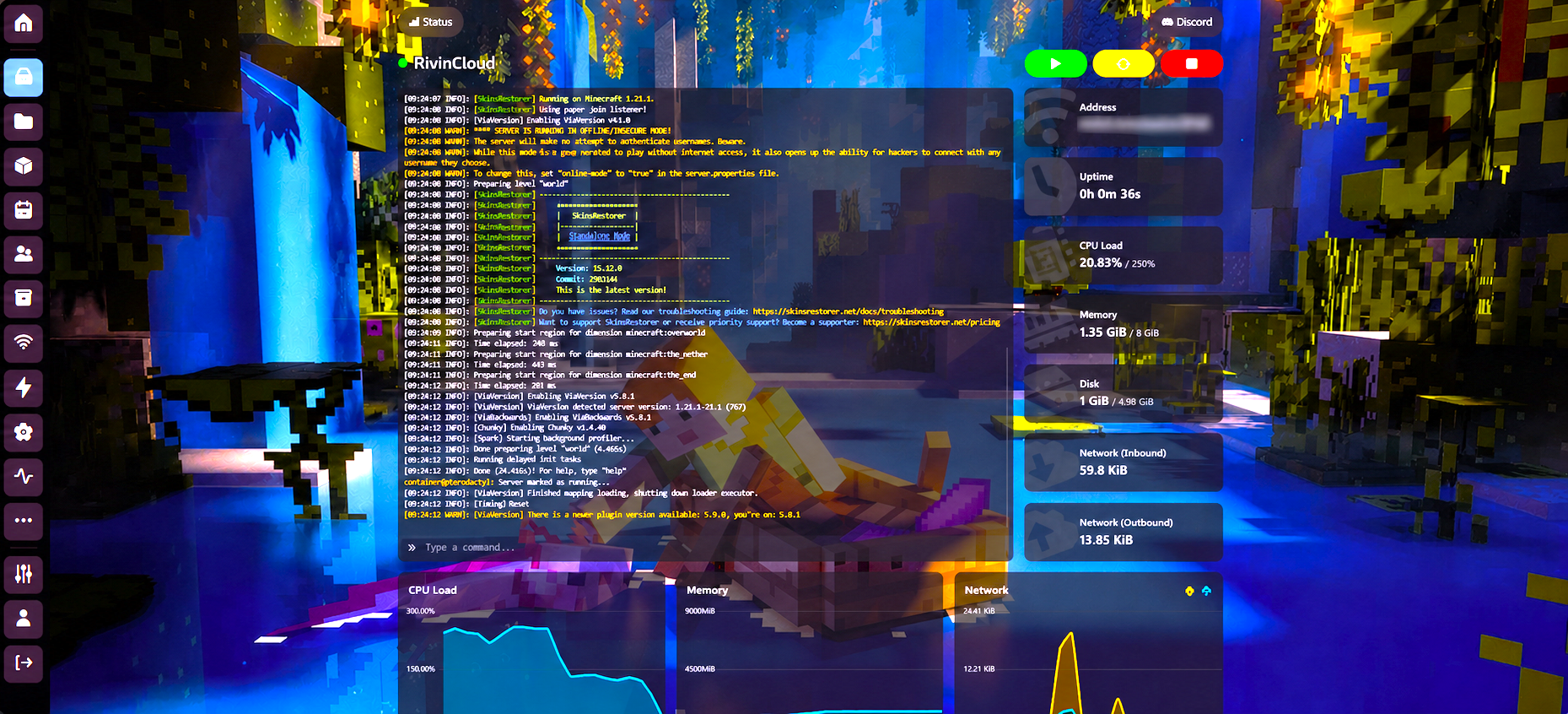Screen dimensions: 1568x714
Task: Click the green Start server button
Action: [1055, 63]
